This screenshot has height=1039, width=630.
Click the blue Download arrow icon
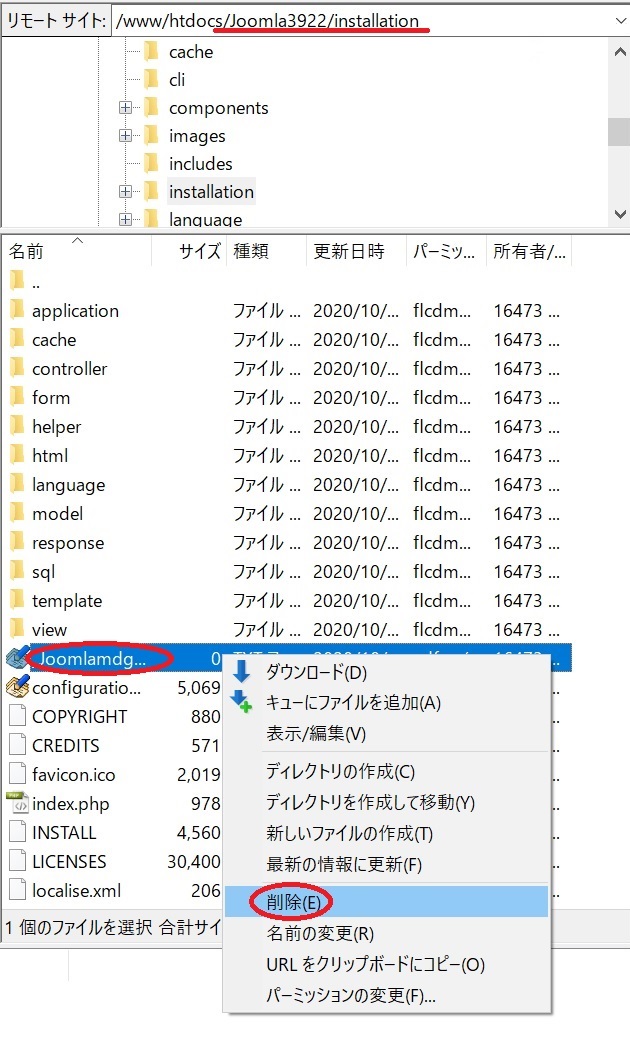[x=242, y=671]
